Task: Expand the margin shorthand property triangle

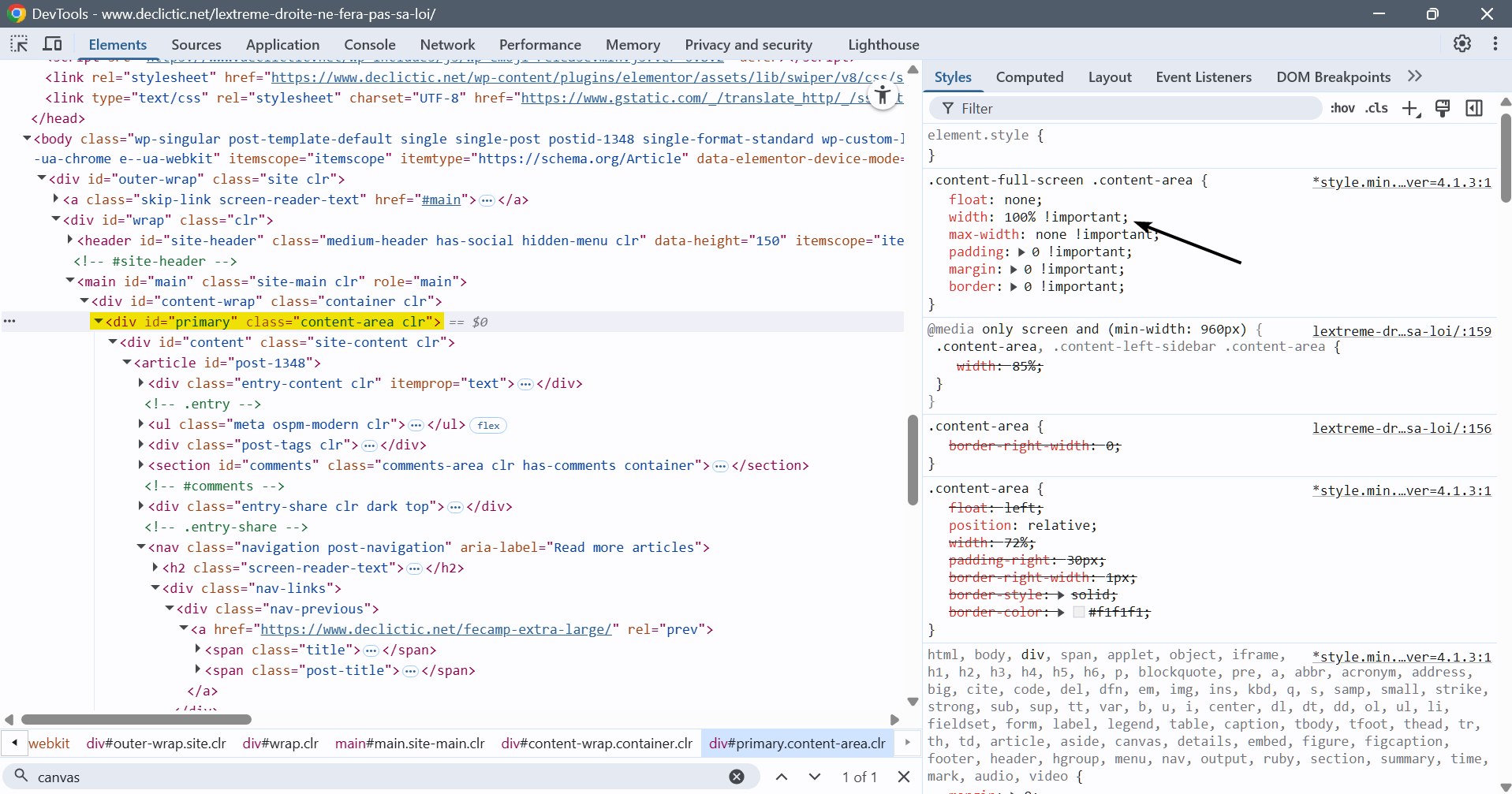Action: [1014, 270]
